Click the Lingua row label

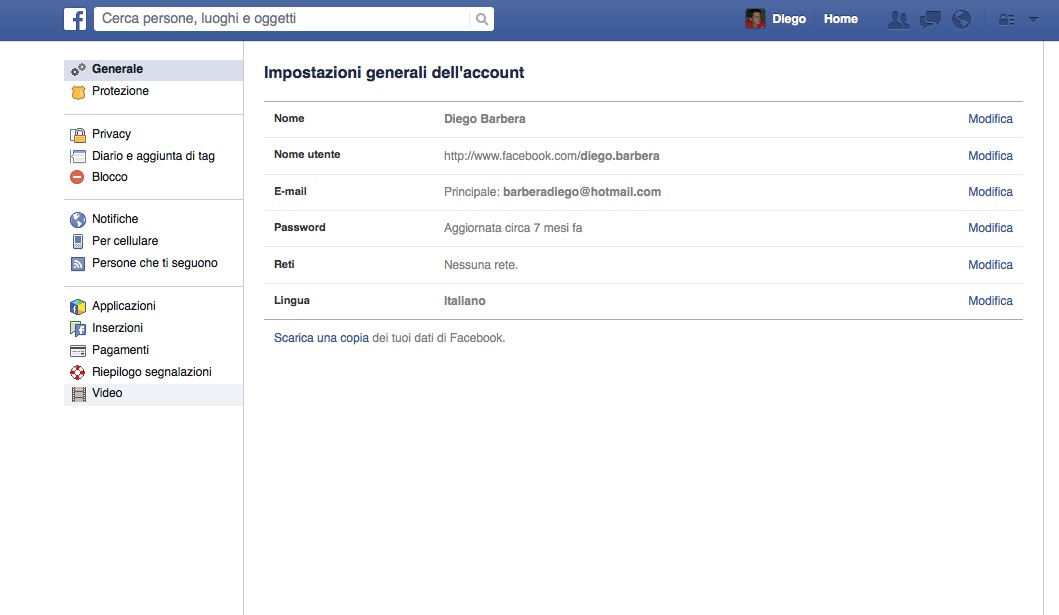(292, 300)
